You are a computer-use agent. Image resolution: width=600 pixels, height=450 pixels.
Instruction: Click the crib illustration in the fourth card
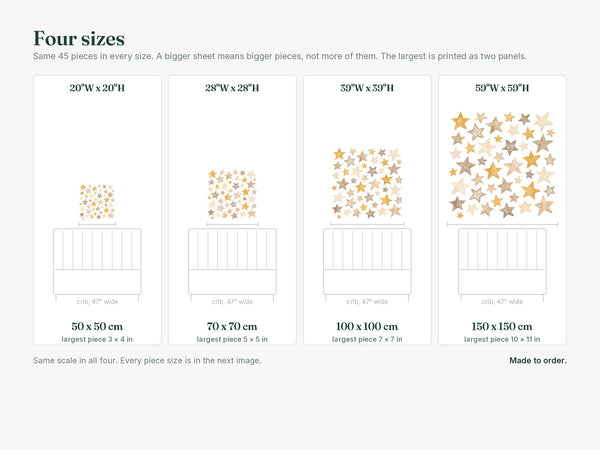[x=502, y=265]
